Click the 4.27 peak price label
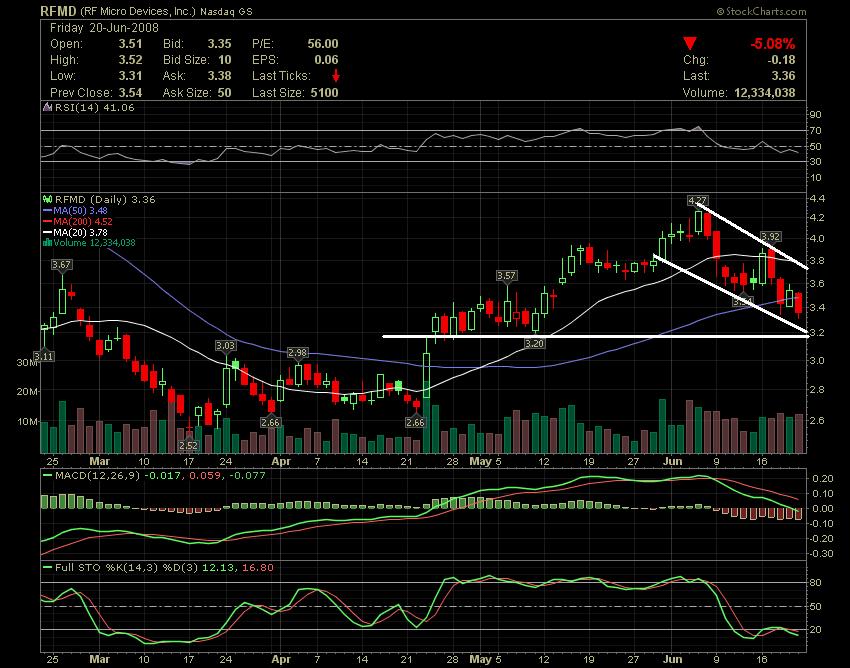850x668 pixels. 698,201
